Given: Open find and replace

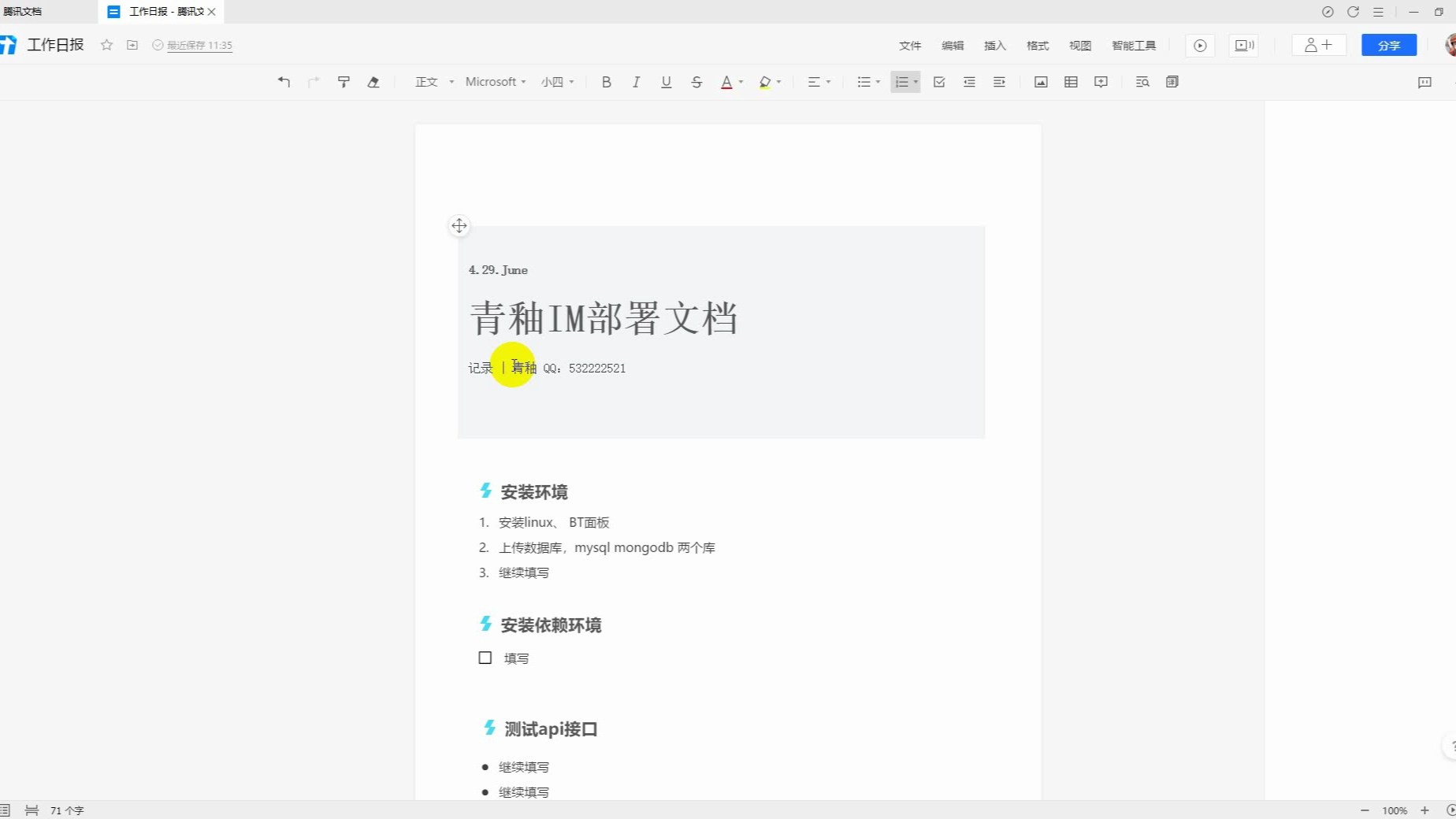Looking at the screenshot, I should pyautogui.click(x=1142, y=82).
